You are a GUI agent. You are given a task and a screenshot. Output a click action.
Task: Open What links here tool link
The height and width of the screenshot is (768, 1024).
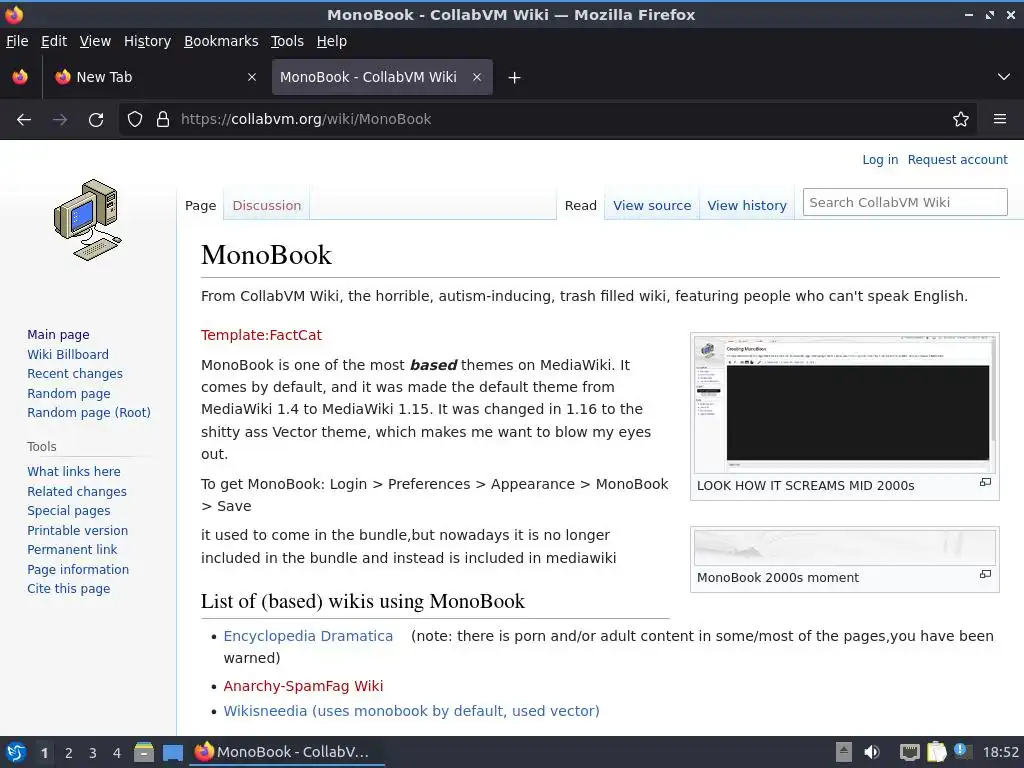(x=74, y=472)
